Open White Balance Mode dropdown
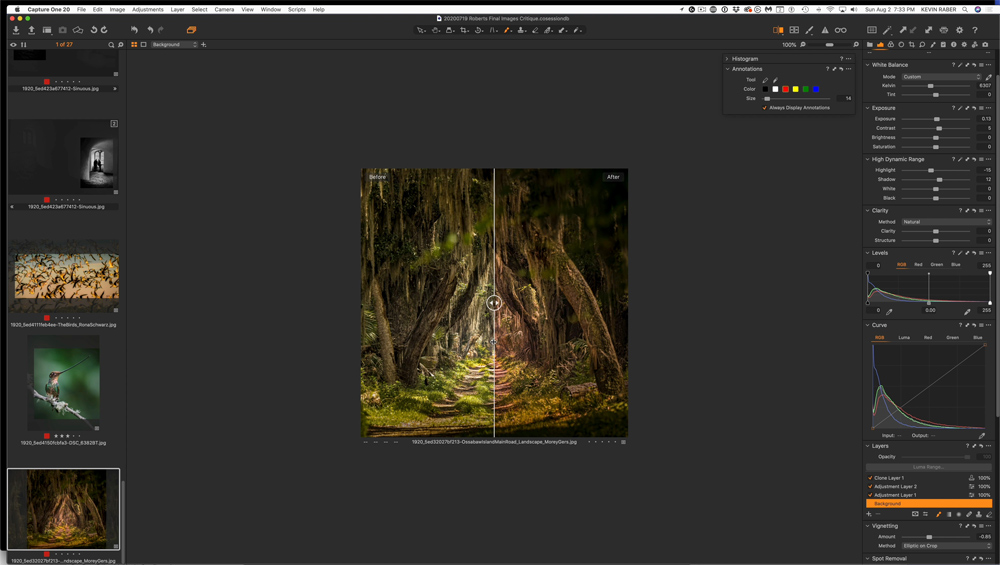 point(941,77)
